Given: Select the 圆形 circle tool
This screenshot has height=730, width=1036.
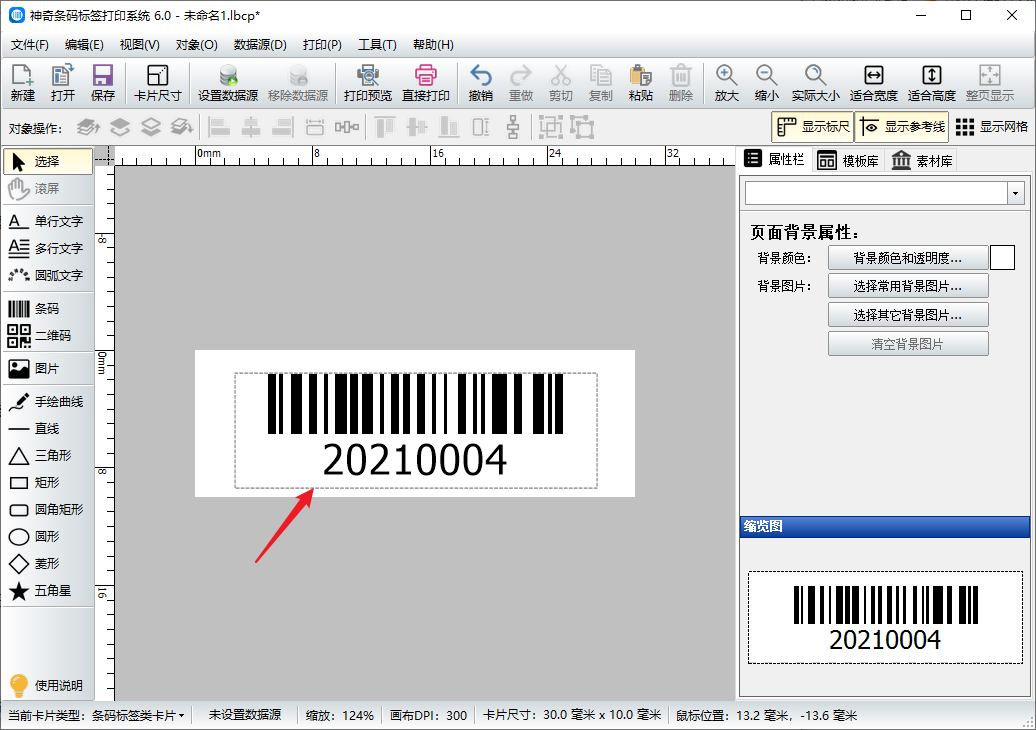Looking at the screenshot, I should click(x=48, y=536).
